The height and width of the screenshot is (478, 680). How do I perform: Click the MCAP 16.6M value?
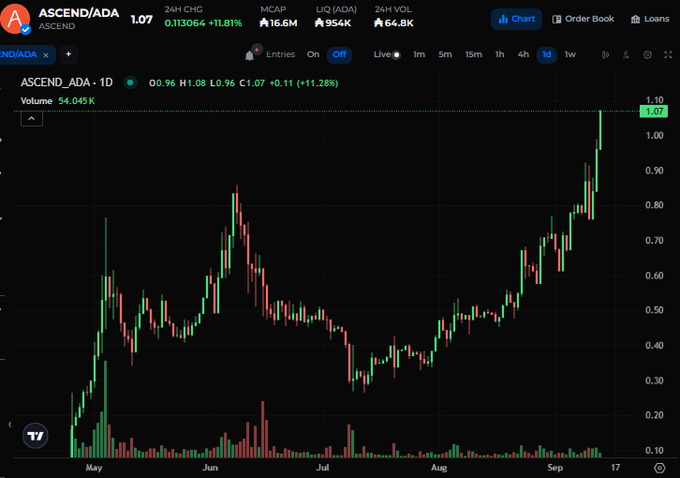[x=278, y=23]
